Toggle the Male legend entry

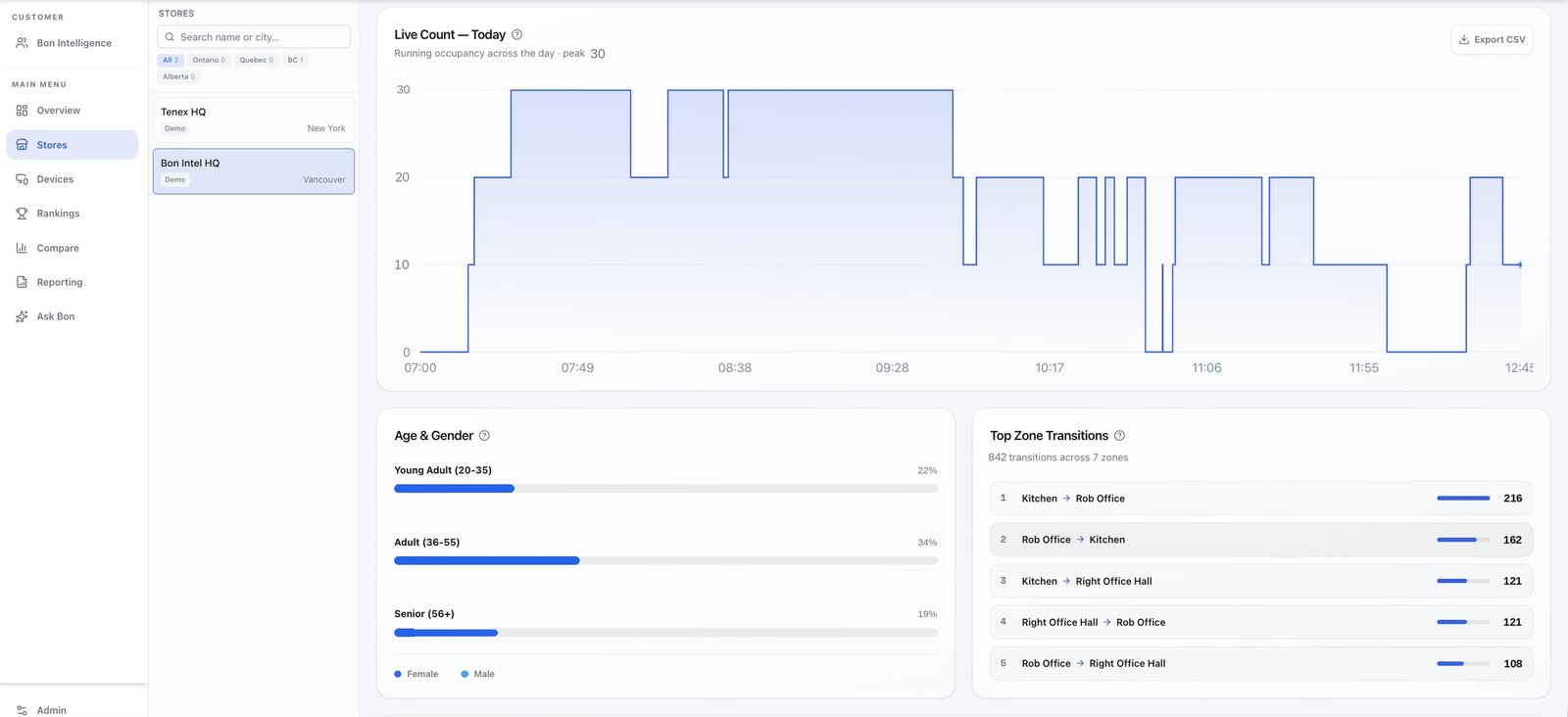click(478, 674)
